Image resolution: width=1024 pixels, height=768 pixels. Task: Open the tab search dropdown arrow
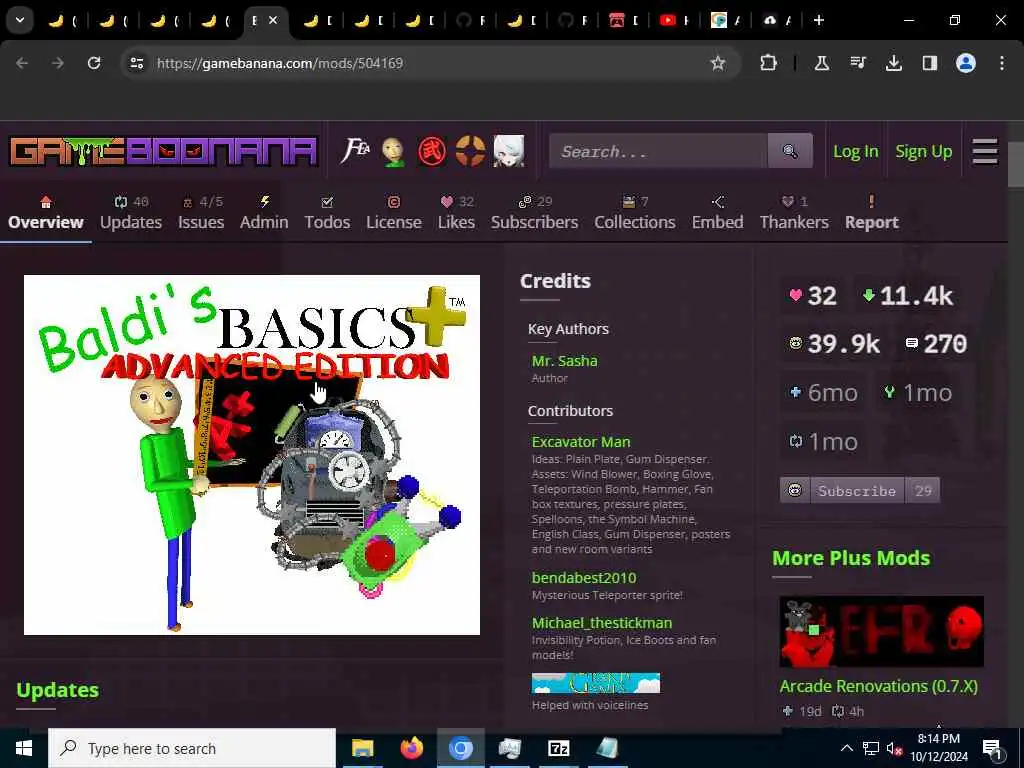coord(20,20)
